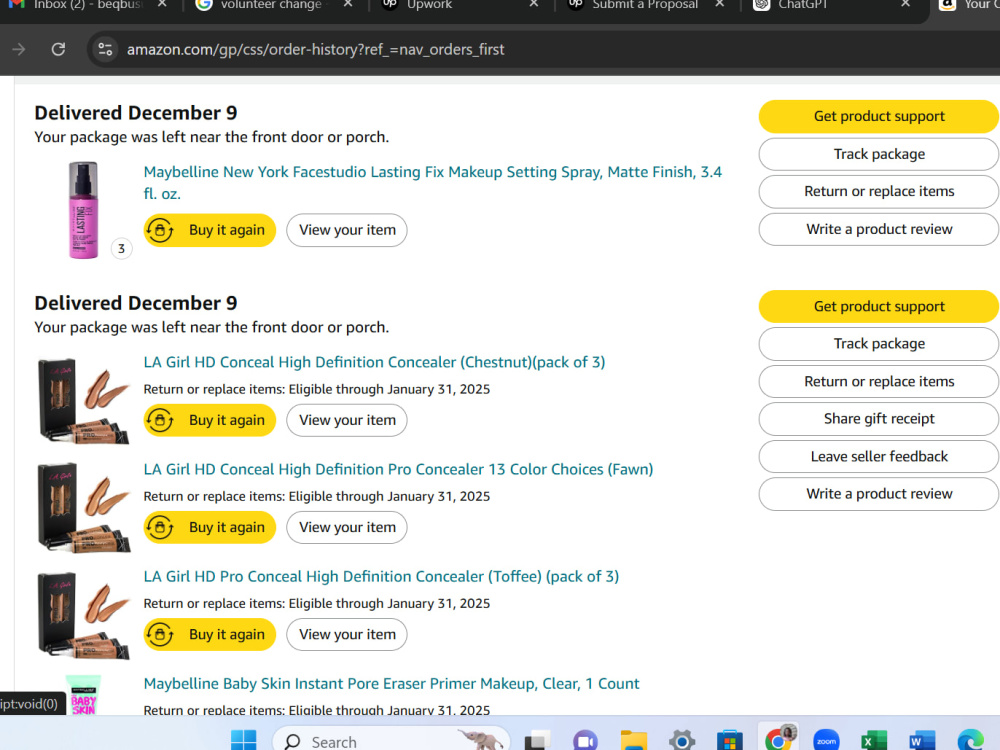1000x750 pixels.
Task: Return or replace items in concealer order
Action: pos(879,381)
